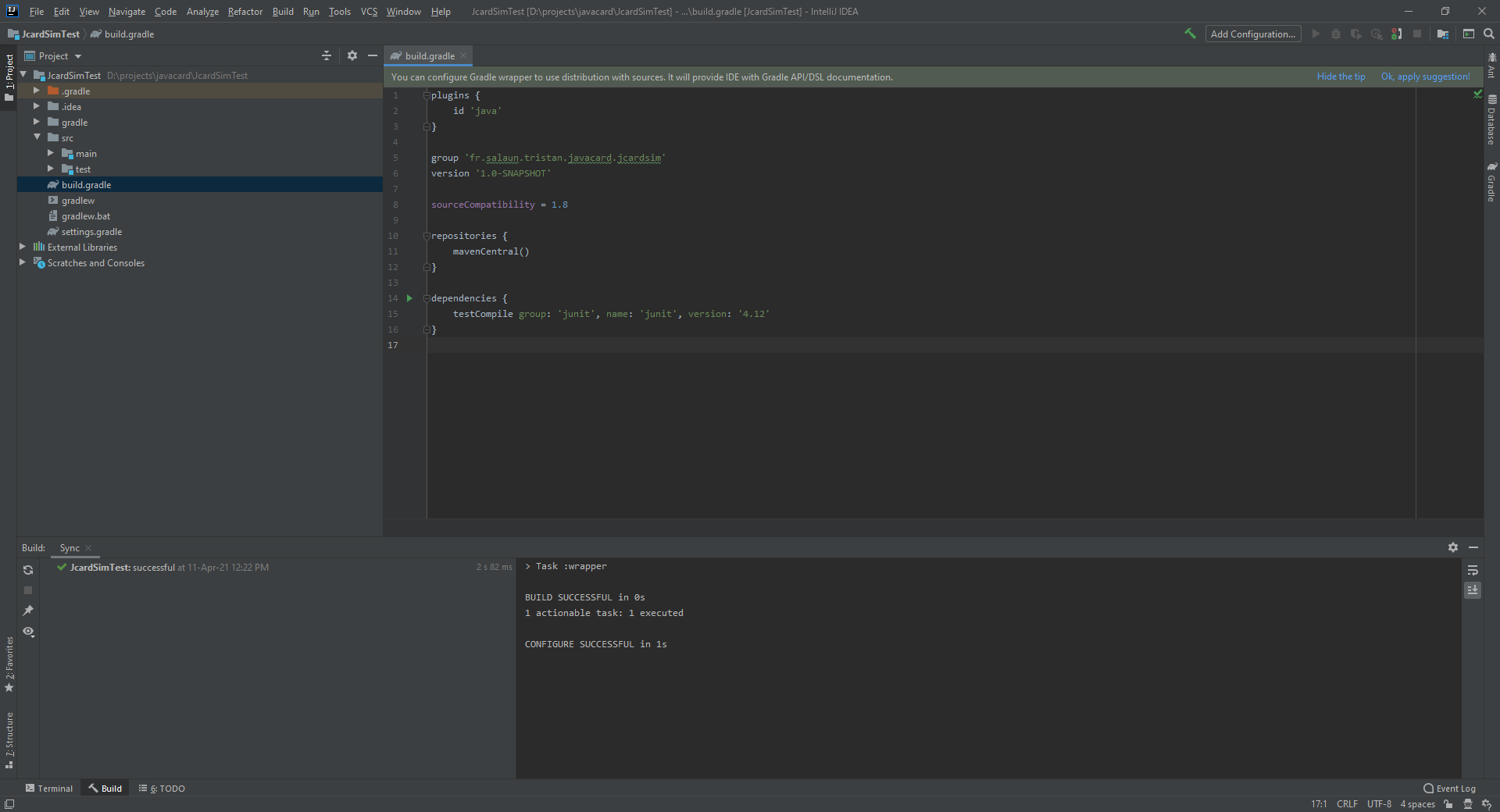Open the Gradle tool window from right sidebar
Image resolution: width=1500 pixels, height=812 pixels.
[x=1491, y=183]
